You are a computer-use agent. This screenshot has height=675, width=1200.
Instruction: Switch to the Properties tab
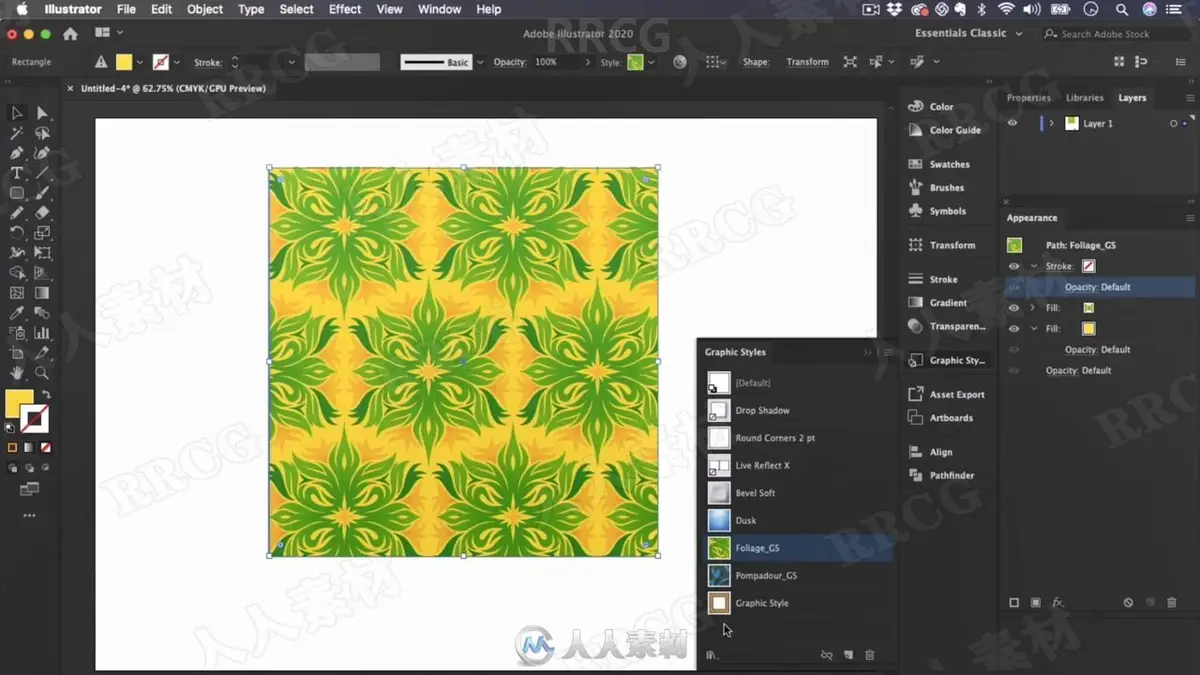click(1028, 98)
